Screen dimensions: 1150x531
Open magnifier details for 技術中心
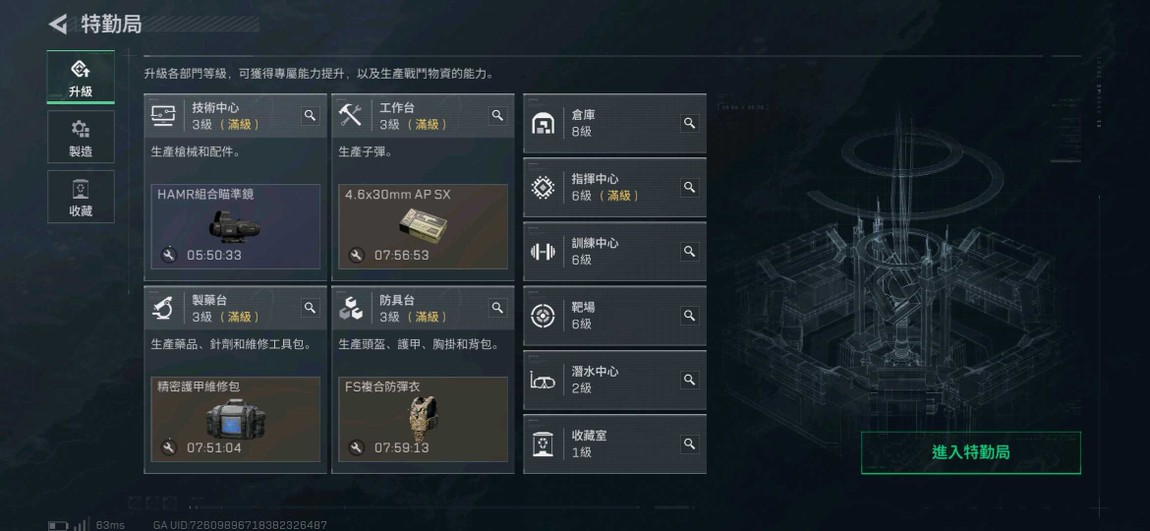tap(310, 115)
